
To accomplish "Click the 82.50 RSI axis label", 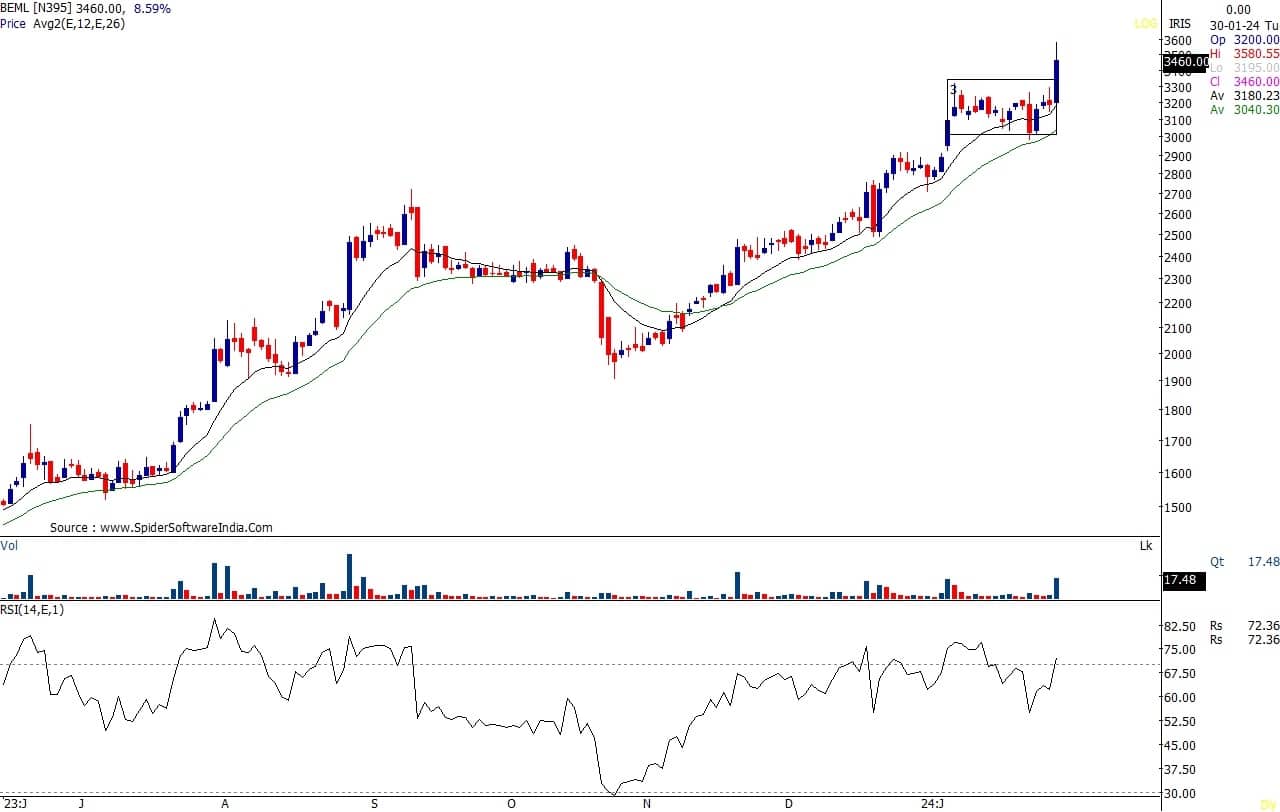I will coord(1180,627).
